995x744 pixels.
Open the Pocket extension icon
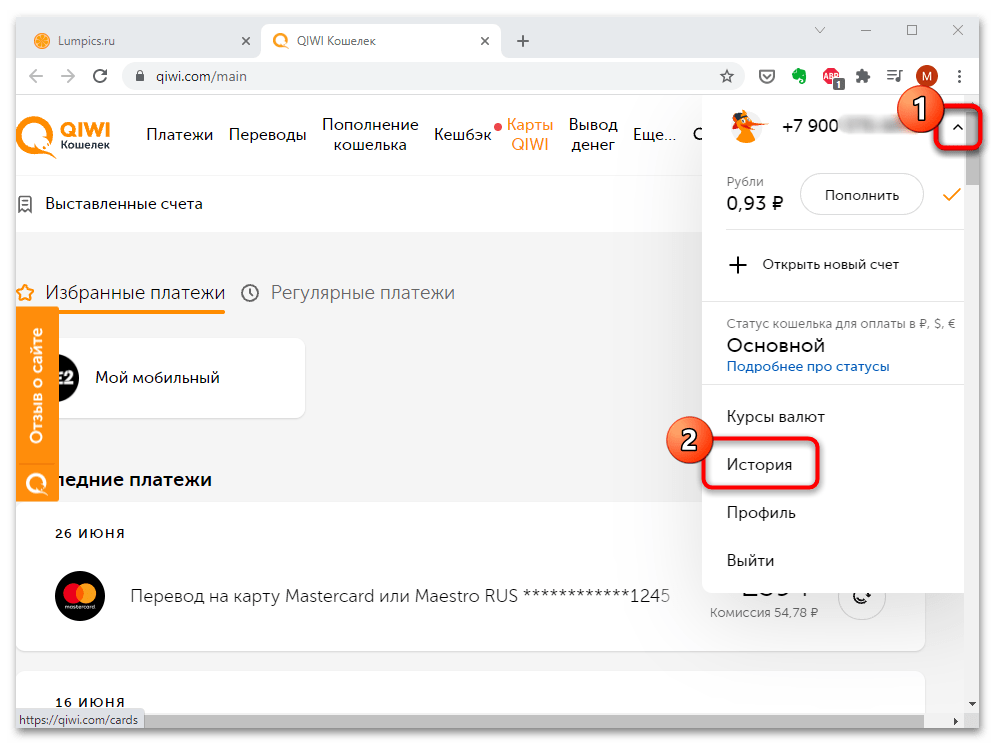click(767, 76)
